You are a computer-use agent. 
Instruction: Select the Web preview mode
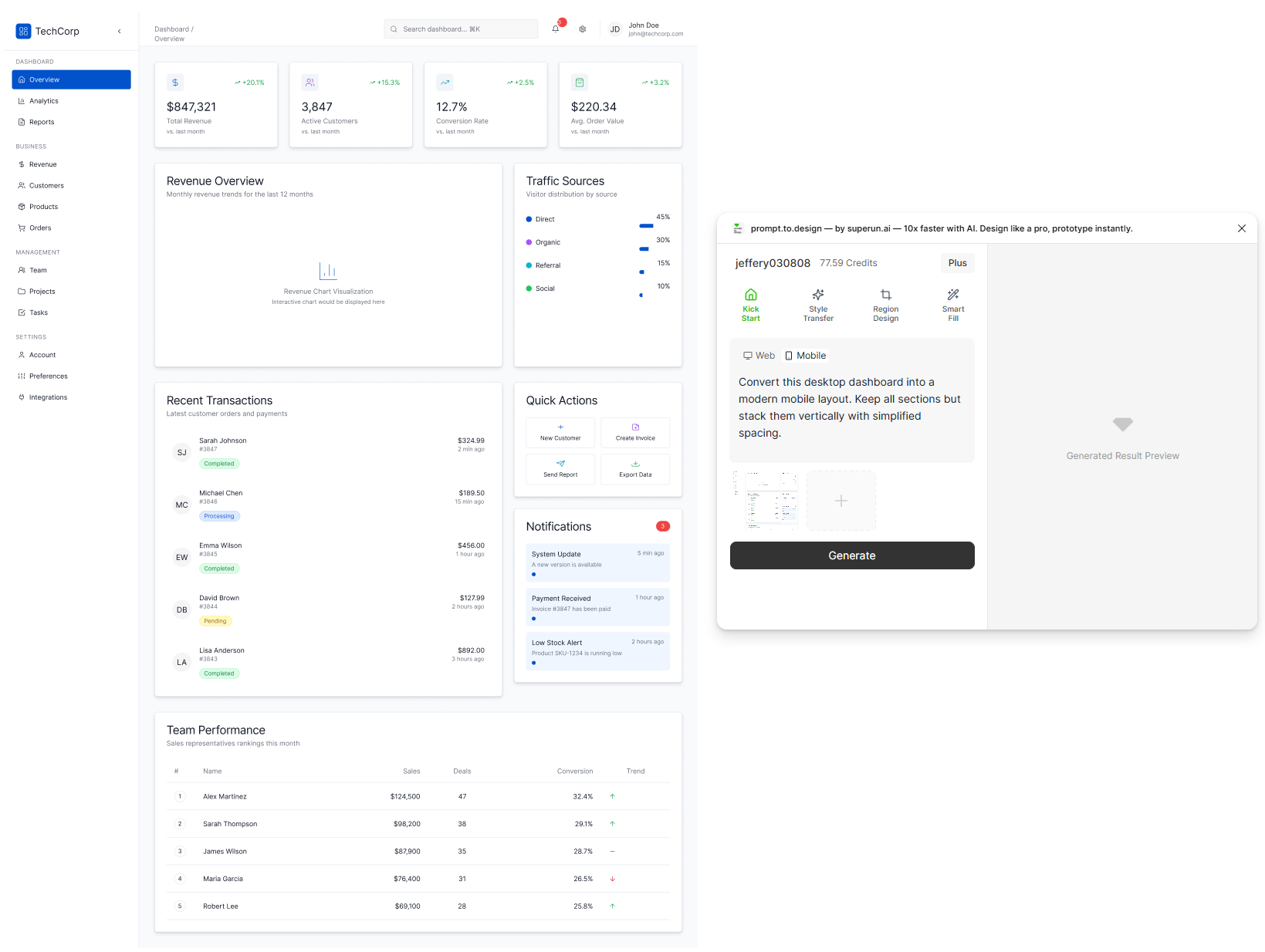tap(759, 356)
